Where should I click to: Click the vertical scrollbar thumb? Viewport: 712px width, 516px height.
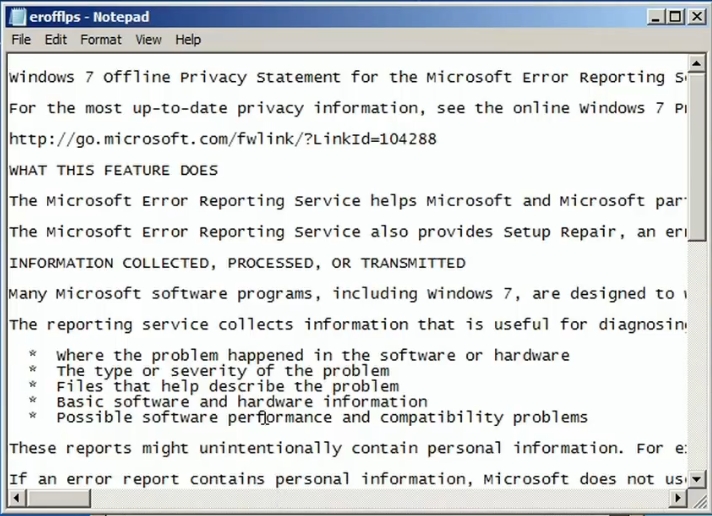[696, 156]
